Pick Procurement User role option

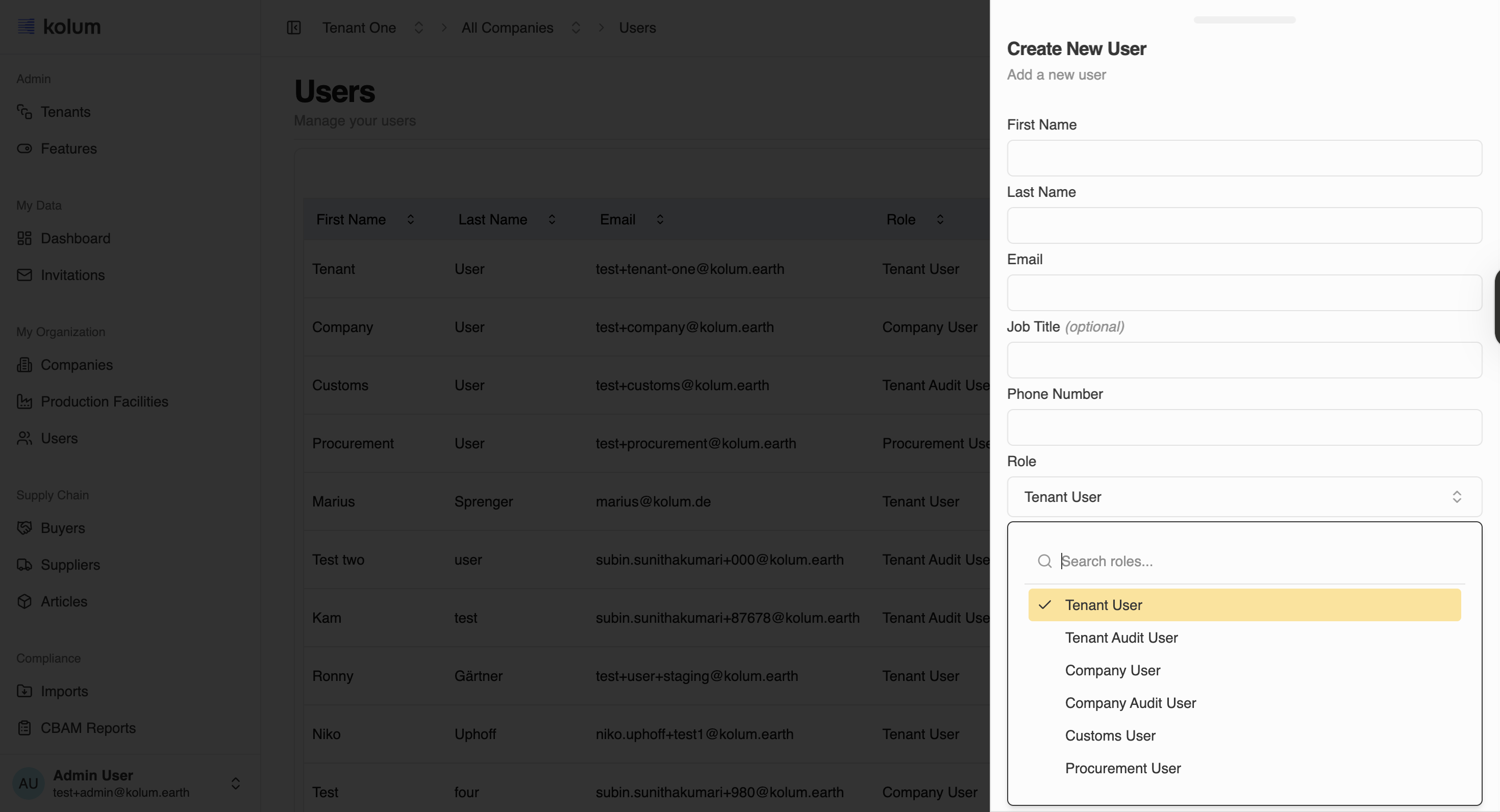(1122, 768)
